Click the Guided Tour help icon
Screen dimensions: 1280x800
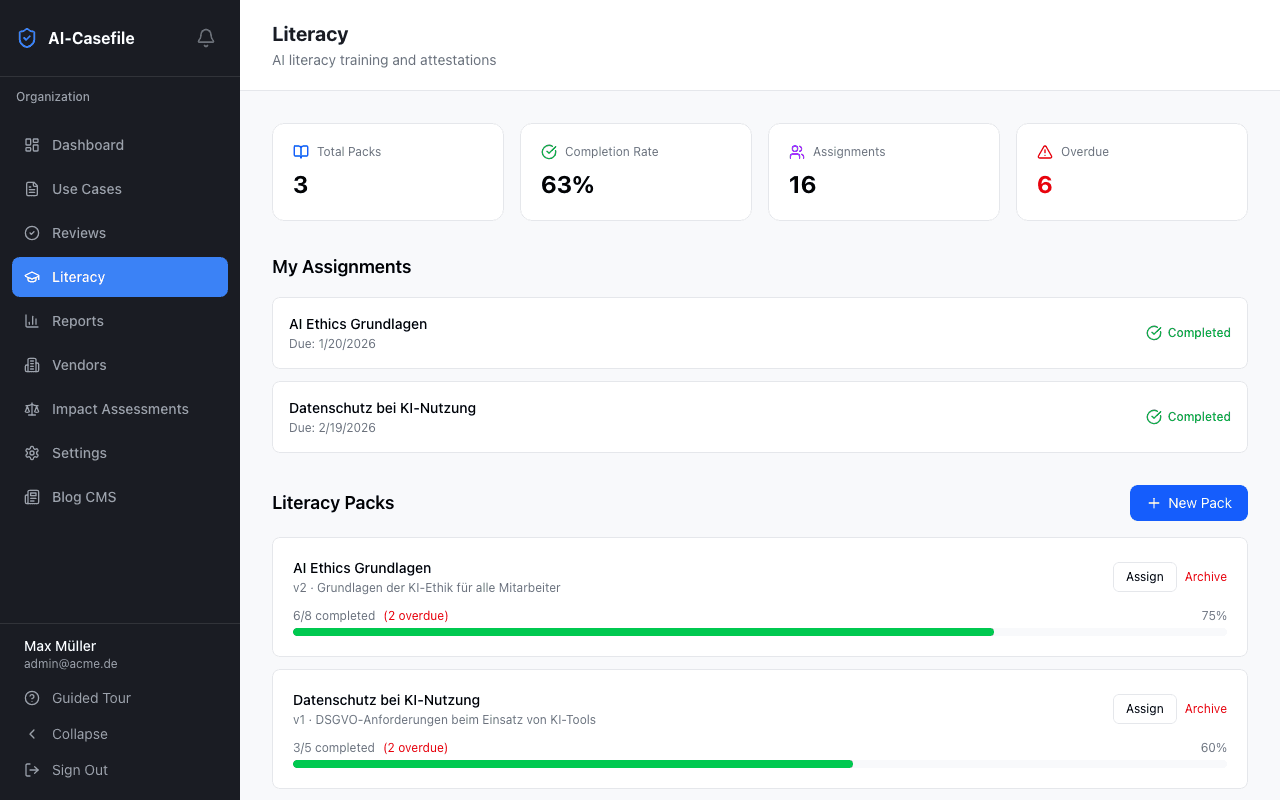tap(30, 698)
